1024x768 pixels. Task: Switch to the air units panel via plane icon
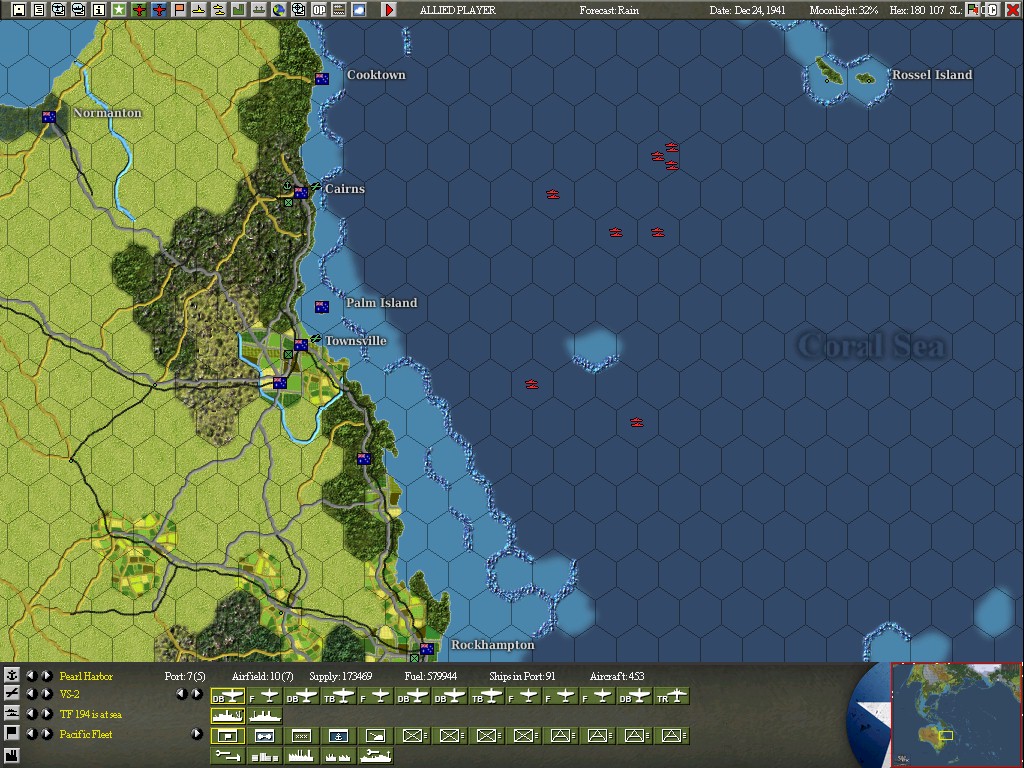[x=11, y=692]
